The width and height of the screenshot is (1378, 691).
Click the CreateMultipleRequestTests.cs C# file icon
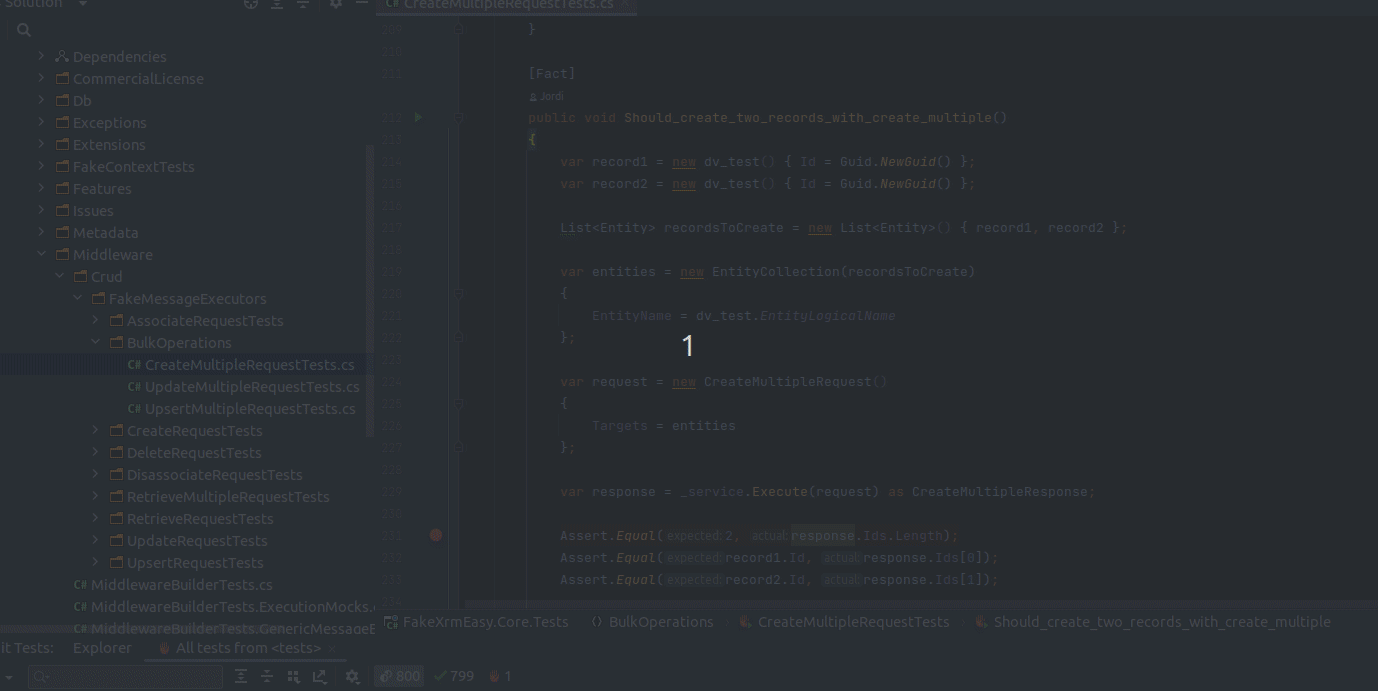134,365
